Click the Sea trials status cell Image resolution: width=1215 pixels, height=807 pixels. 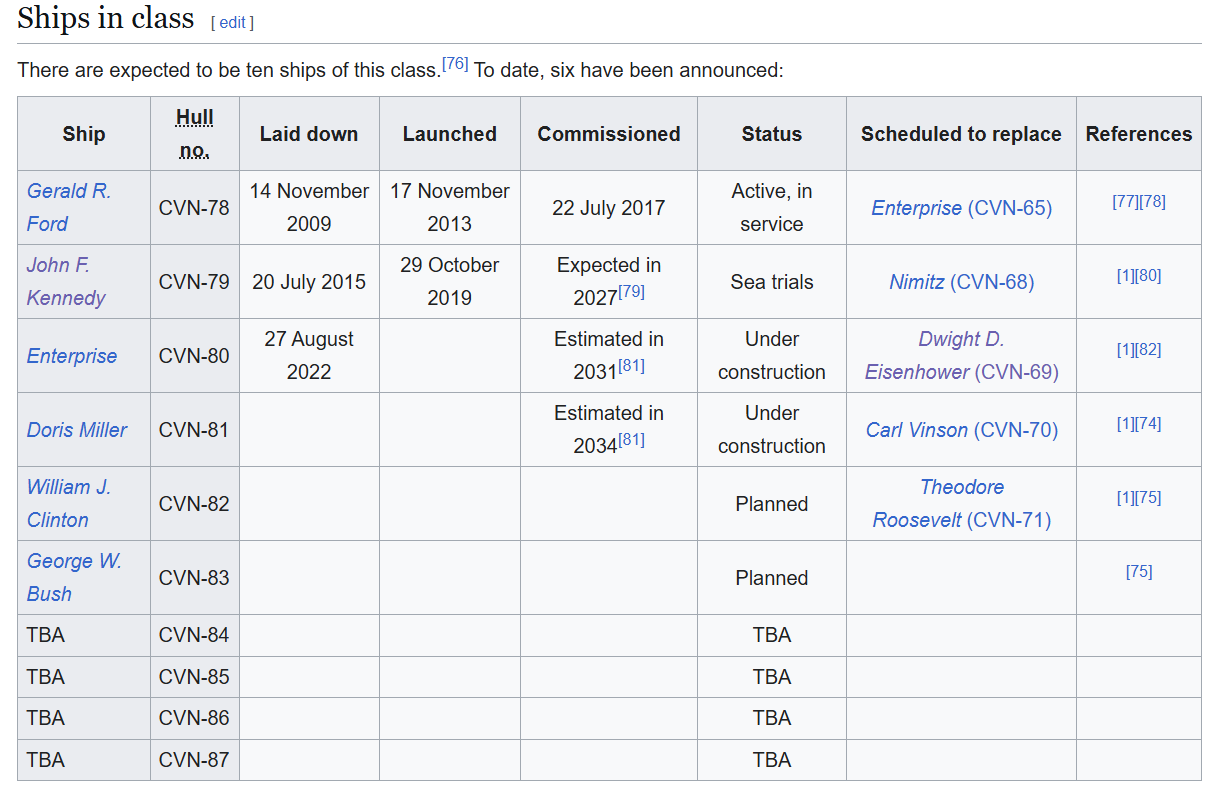click(772, 282)
